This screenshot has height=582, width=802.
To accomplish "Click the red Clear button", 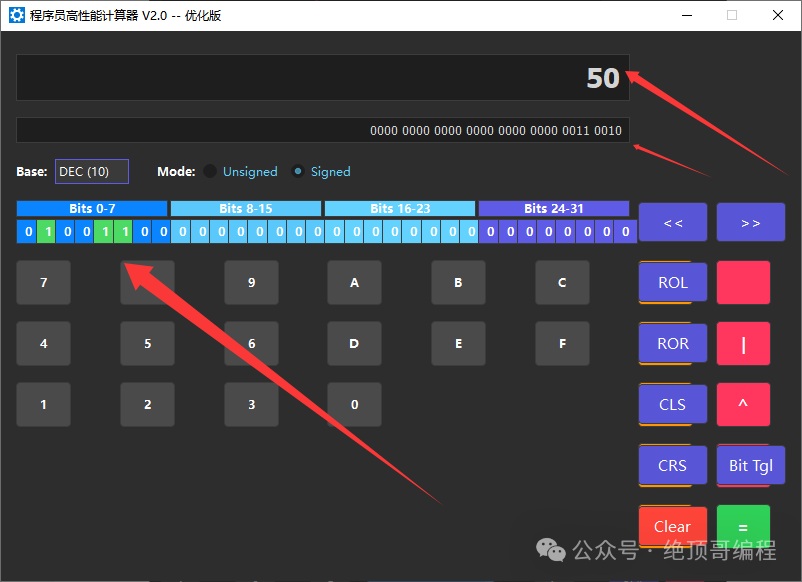I will coord(673,526).
